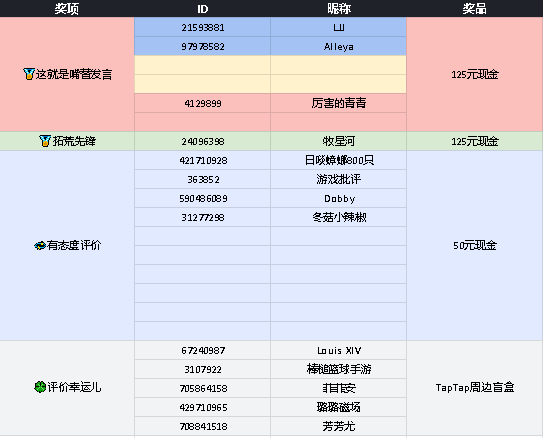Click ID cell 708841518
Viewport: 543px width, 438px height.
(x=202, y=426)
